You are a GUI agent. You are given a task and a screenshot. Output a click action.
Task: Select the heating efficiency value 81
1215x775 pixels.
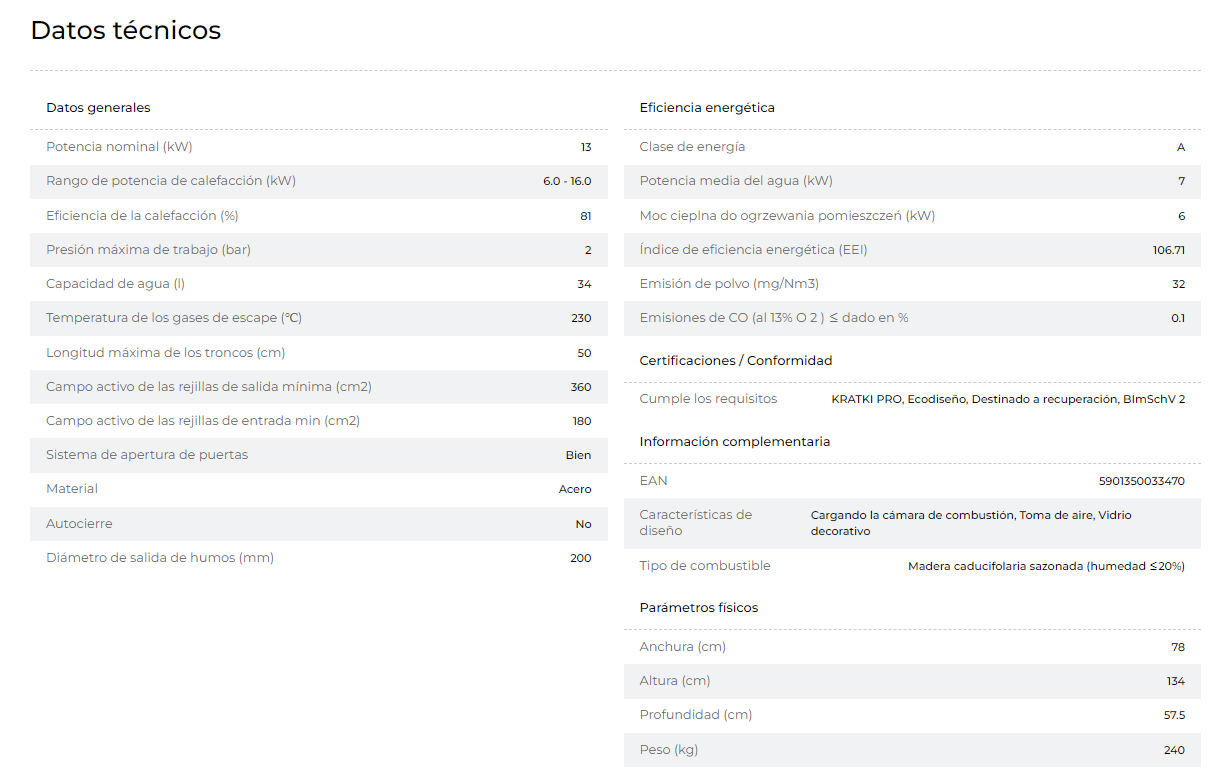[x=586, y=216]
